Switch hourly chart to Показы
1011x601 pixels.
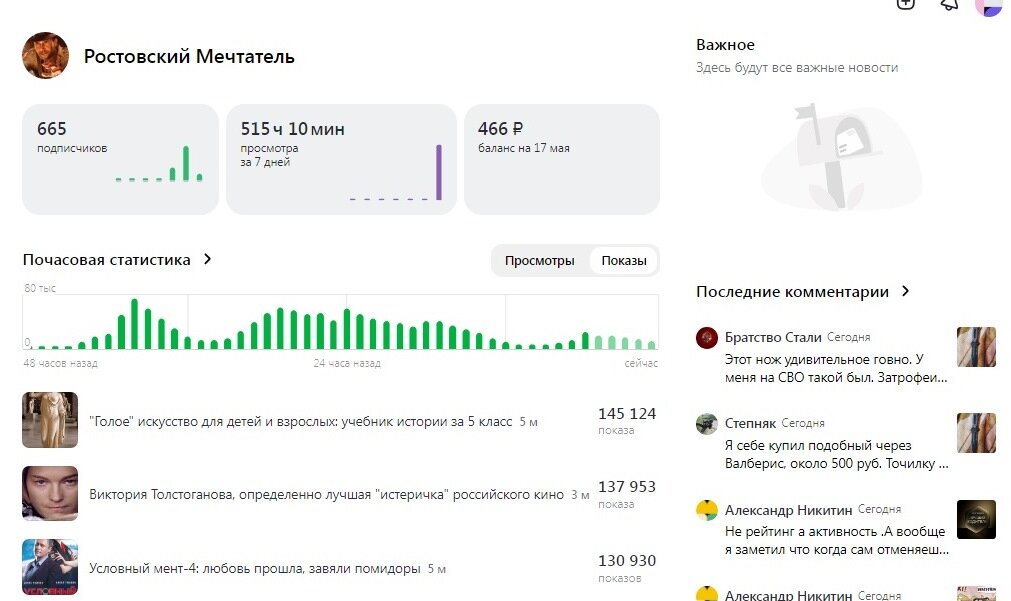[624, 261]
